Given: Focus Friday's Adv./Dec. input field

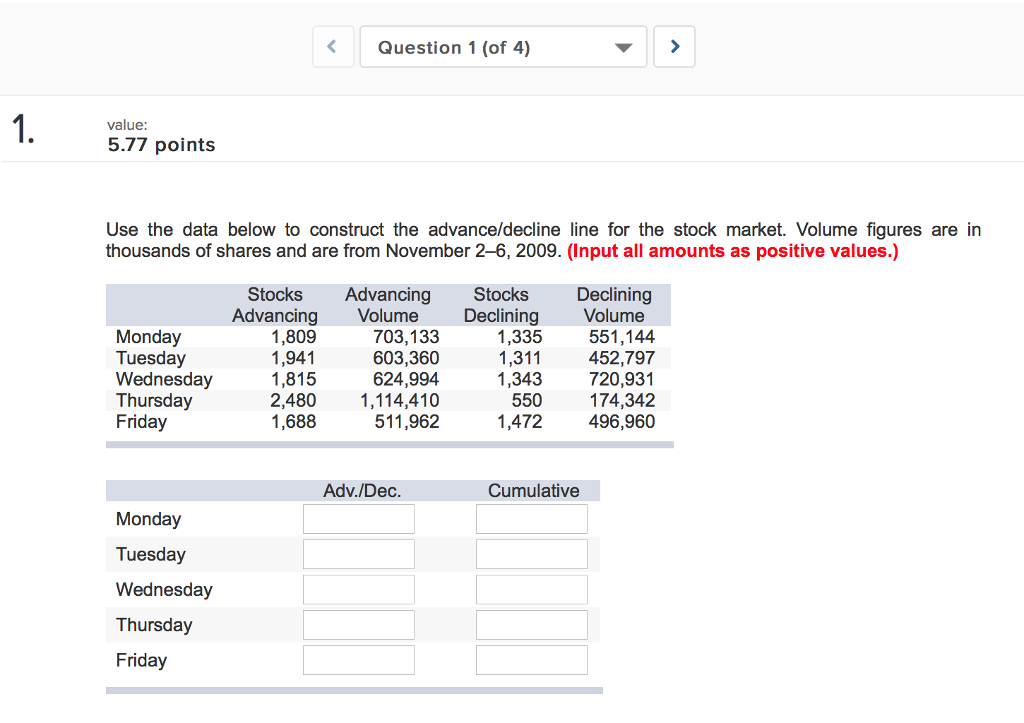Looking at the screenshot, I should [x=358, y=659].
